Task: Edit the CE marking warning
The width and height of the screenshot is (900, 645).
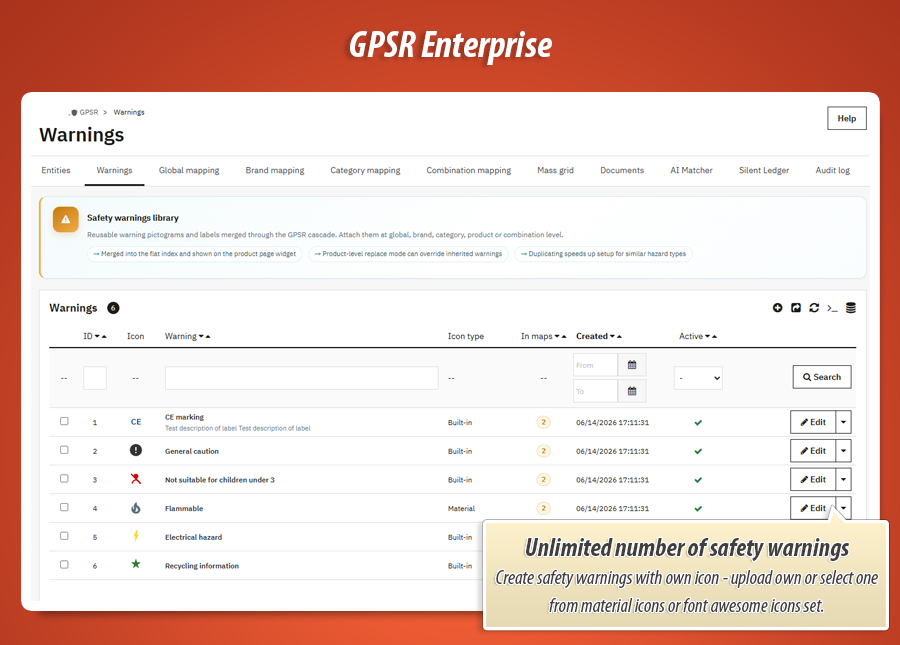Action: [x=813, y=422]
